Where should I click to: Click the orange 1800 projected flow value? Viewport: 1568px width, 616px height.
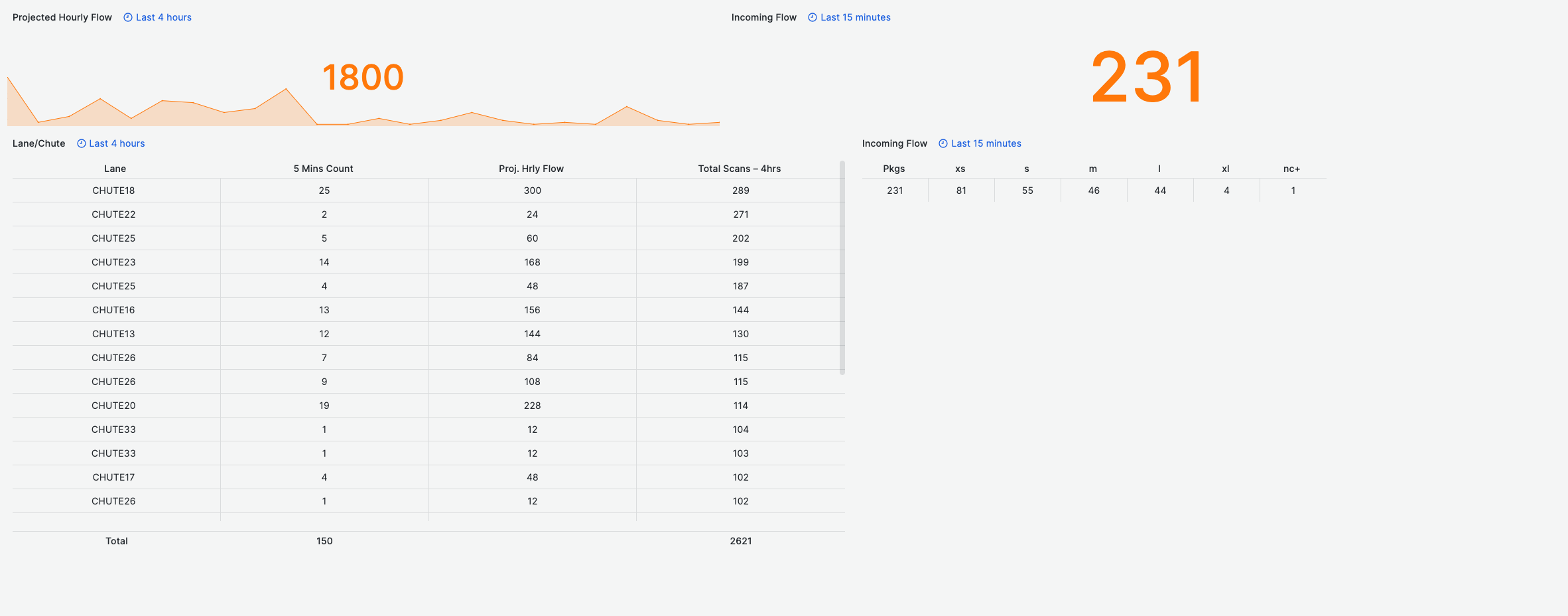click(x=363, y=77)
